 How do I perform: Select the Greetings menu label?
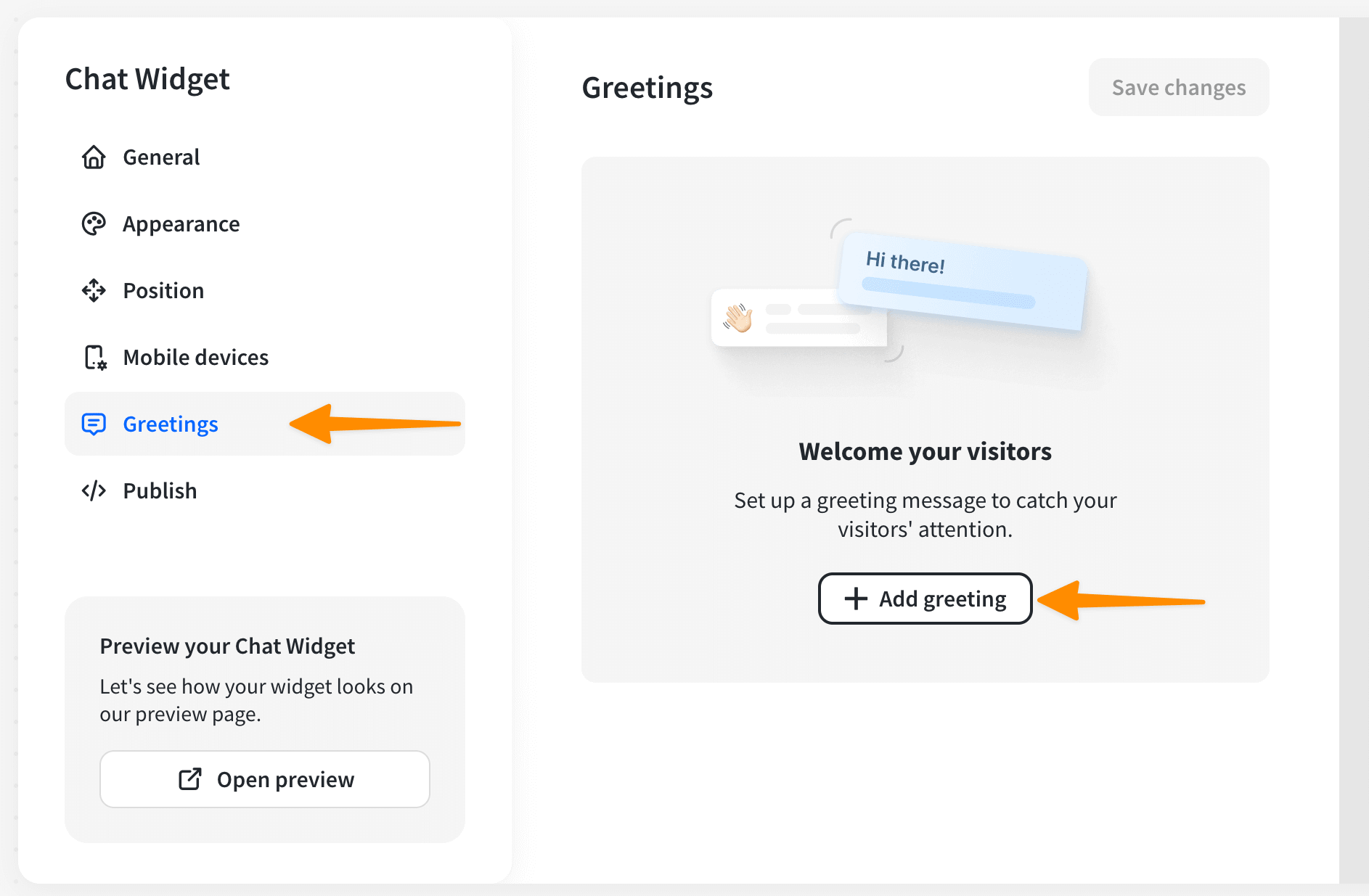(171, 424)
